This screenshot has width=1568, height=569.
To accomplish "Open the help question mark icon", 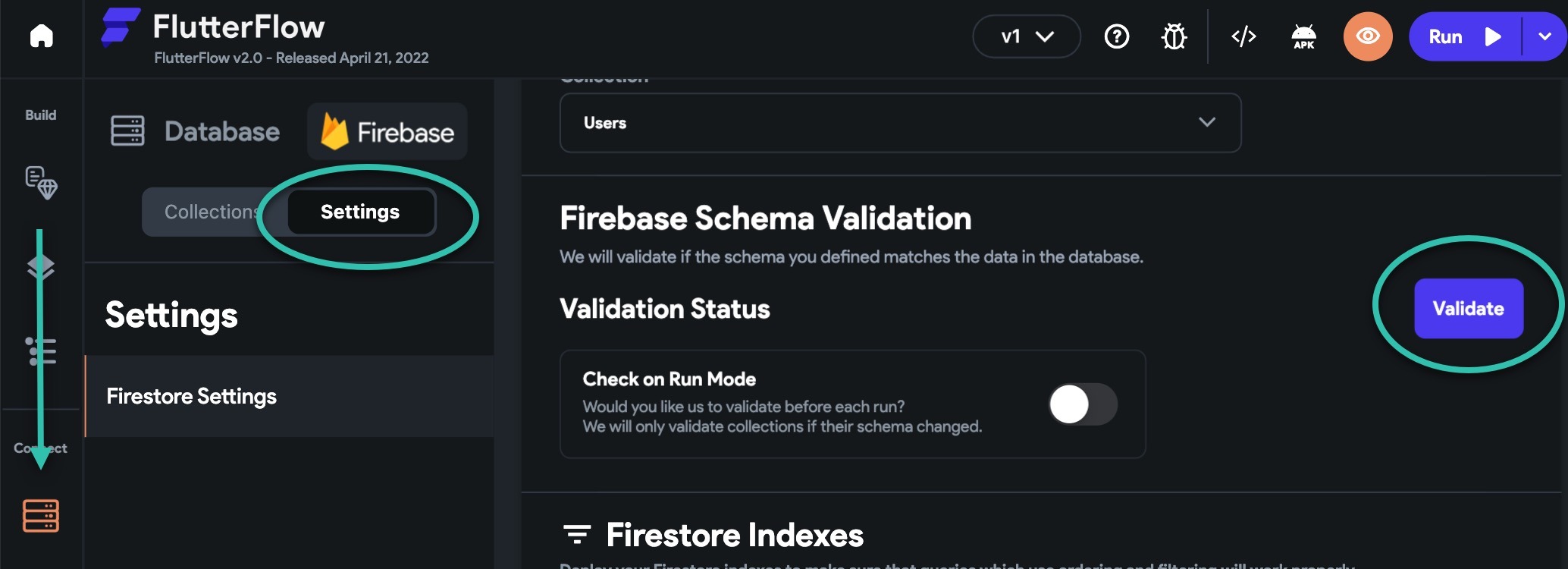I will 1117,36.
